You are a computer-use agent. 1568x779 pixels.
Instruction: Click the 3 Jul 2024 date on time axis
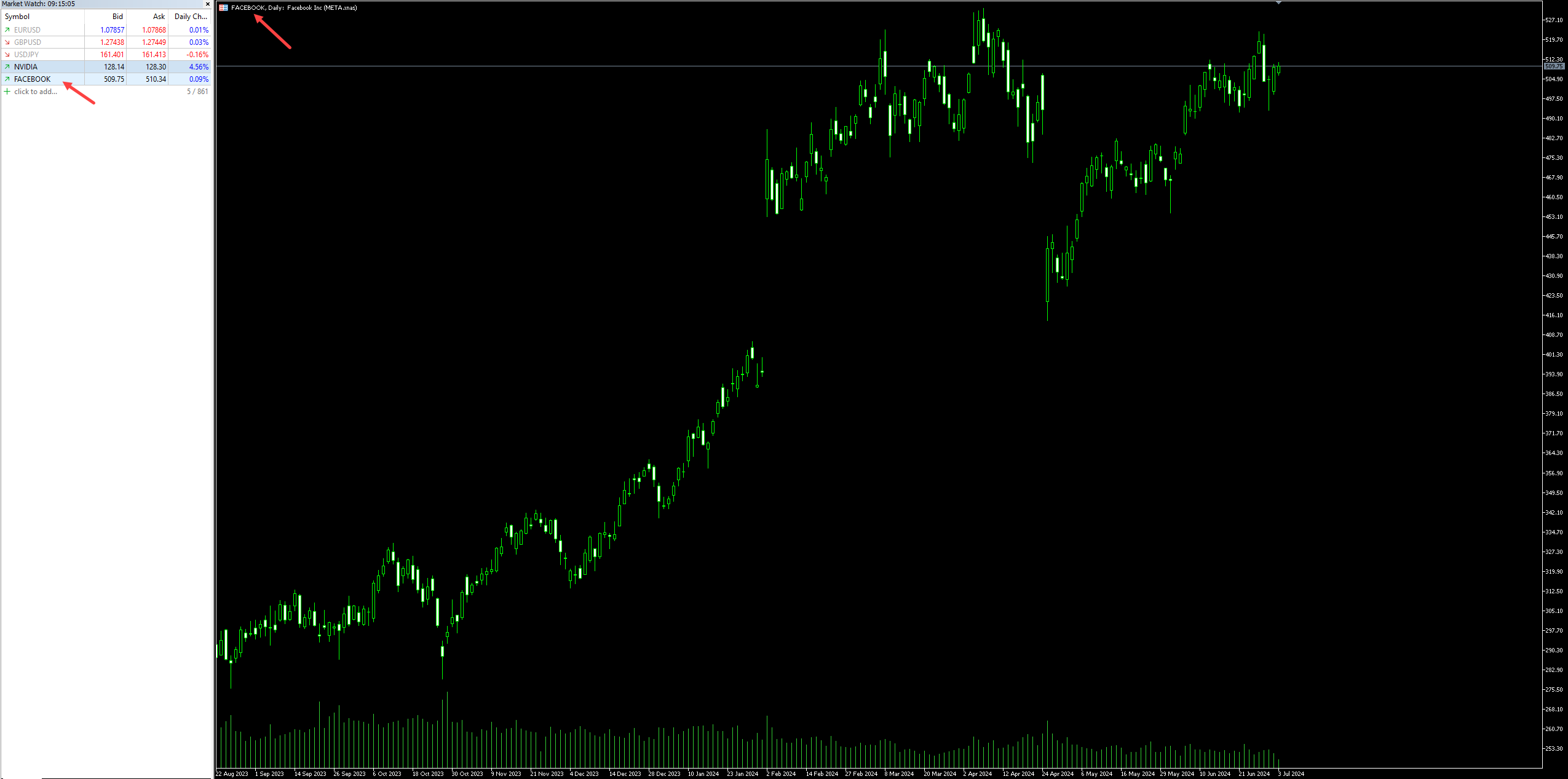click(x=1291, y=774)
